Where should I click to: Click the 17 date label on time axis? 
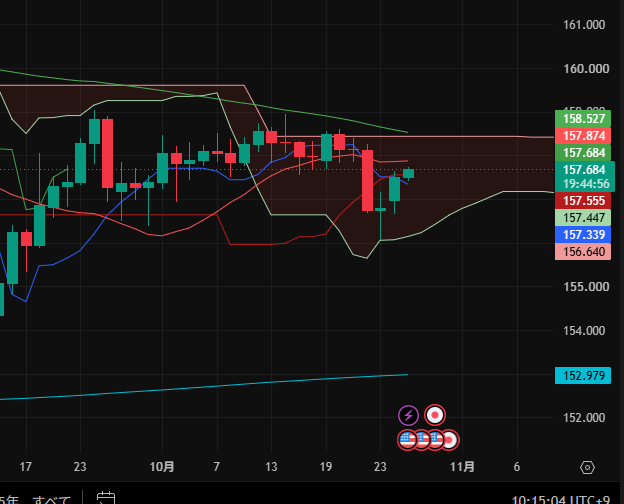(25, 467)
